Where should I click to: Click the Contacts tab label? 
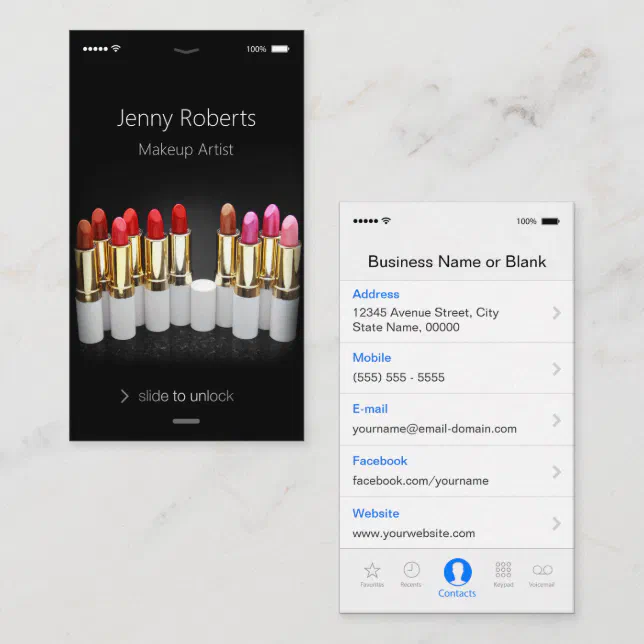pos(457,593)
